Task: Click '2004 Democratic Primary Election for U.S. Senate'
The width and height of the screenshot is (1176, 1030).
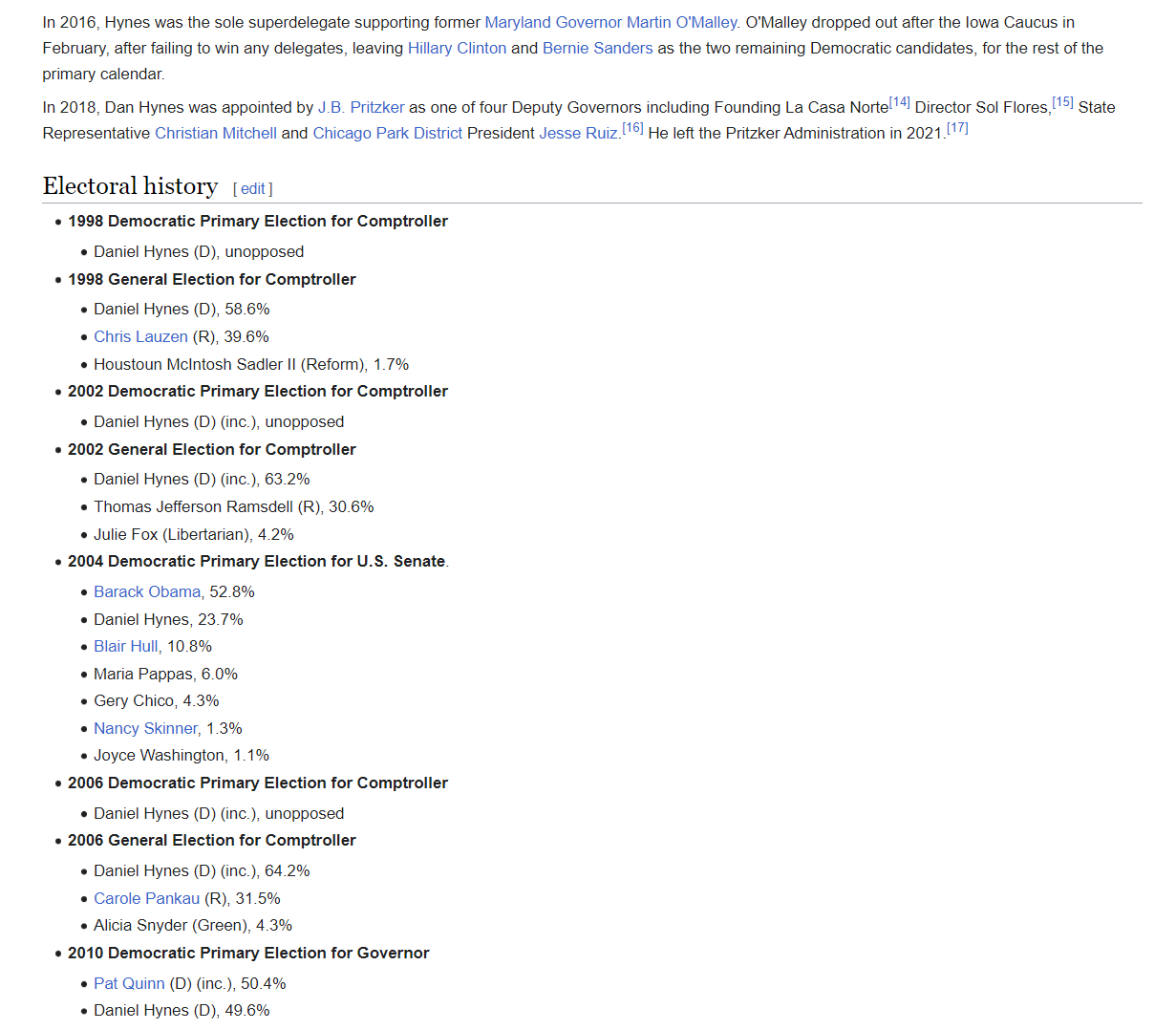Action: (257, 561)
